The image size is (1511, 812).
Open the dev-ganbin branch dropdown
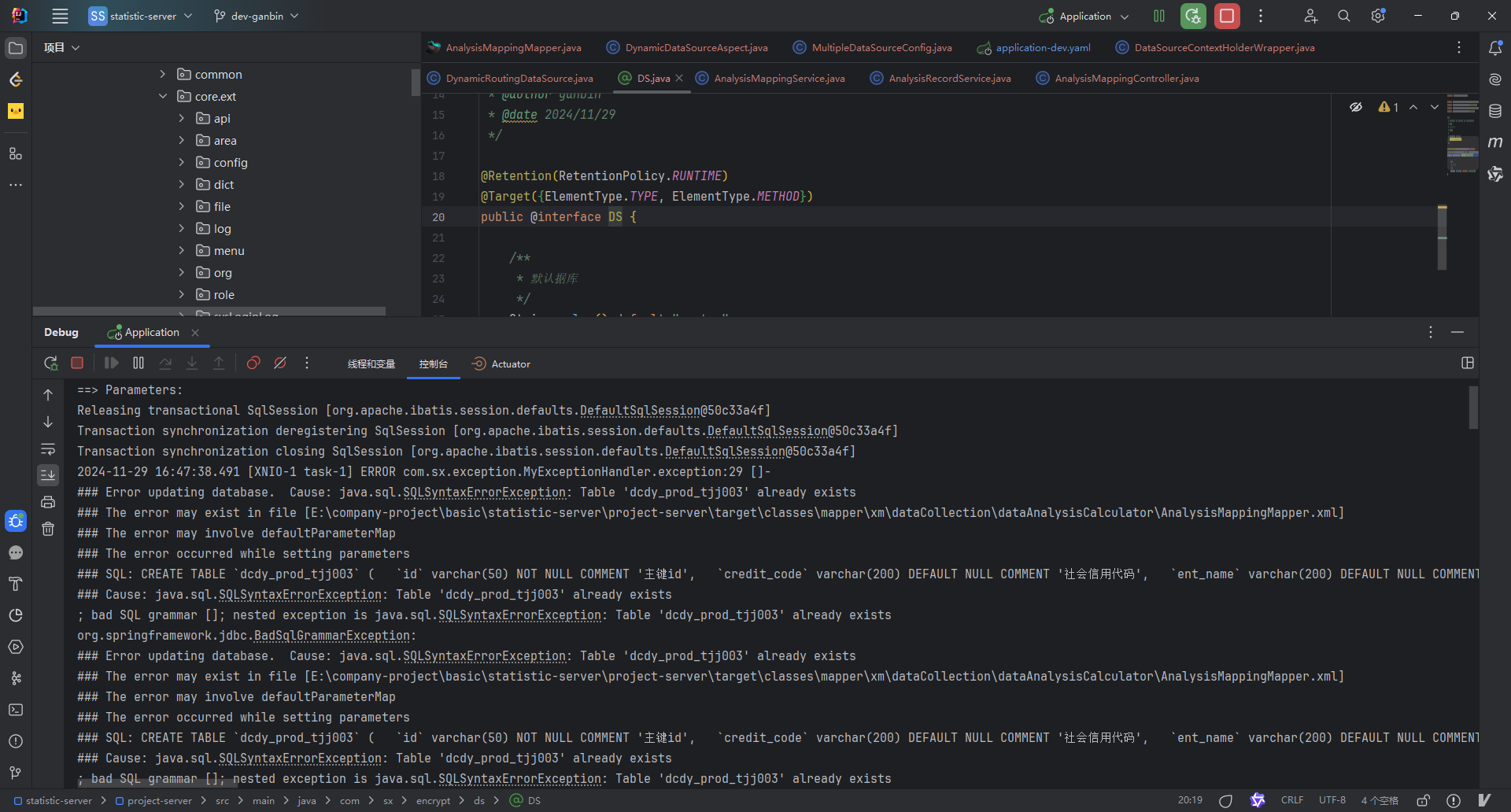257,16
